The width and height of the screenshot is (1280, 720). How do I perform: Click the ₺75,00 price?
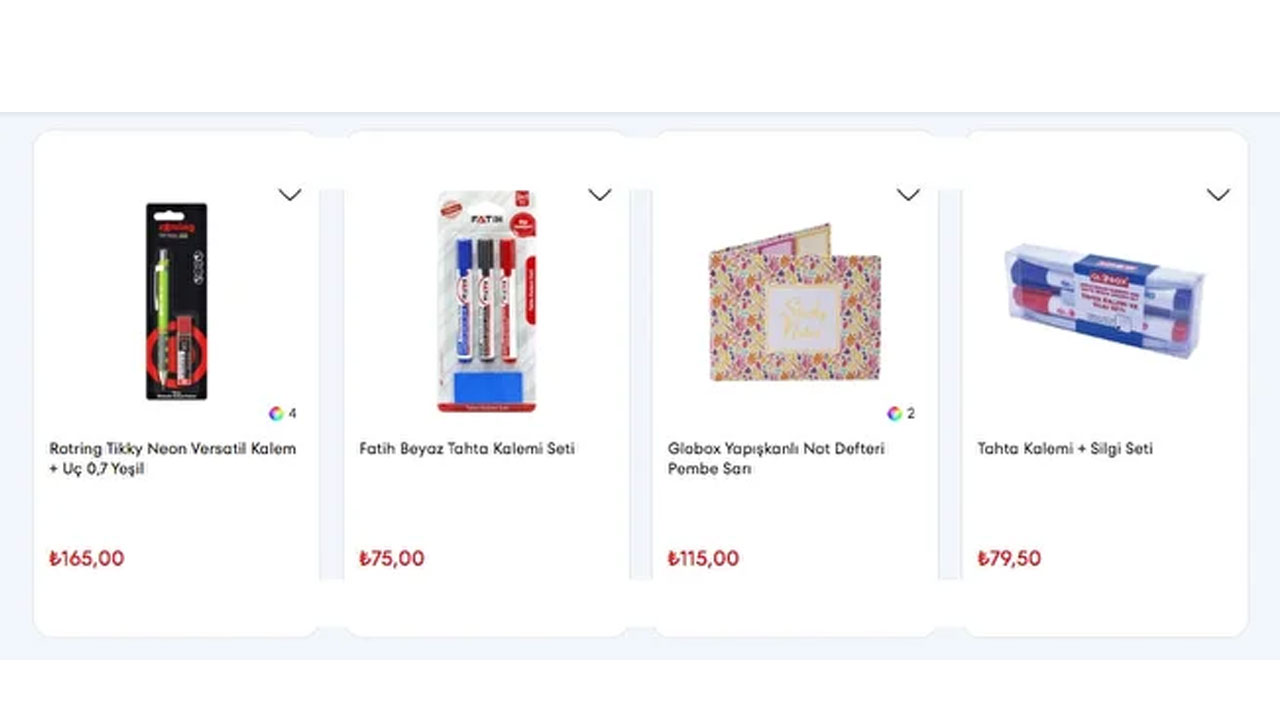click(x=392, y=558)
